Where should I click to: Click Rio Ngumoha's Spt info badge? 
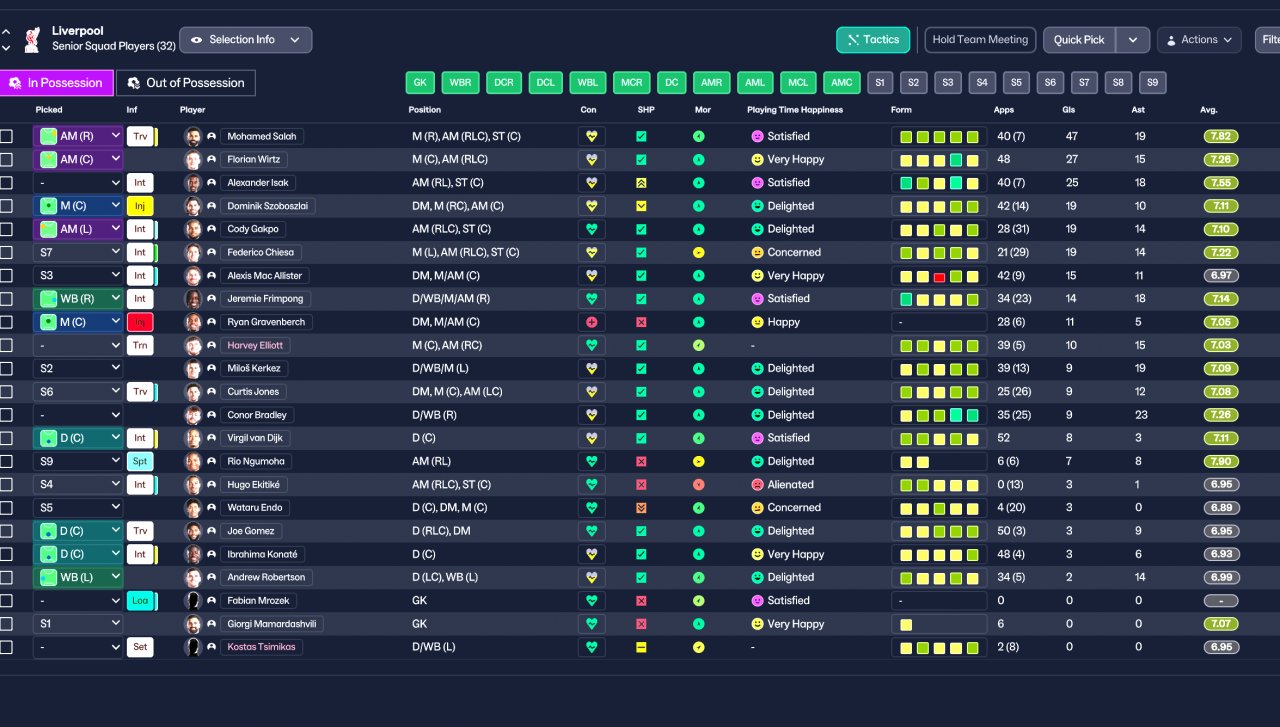point(140,461)
